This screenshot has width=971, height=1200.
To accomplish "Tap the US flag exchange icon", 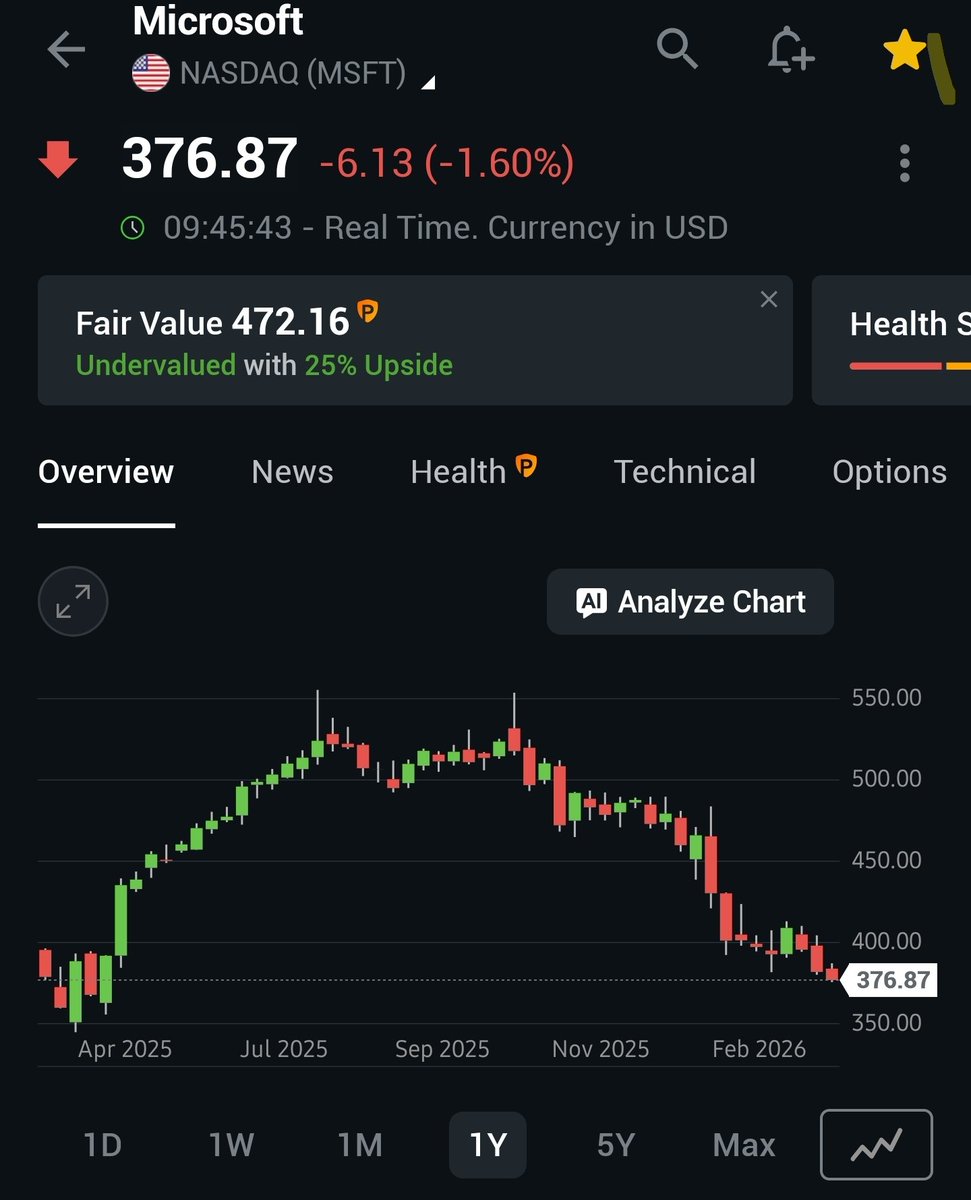I will 151,74.
